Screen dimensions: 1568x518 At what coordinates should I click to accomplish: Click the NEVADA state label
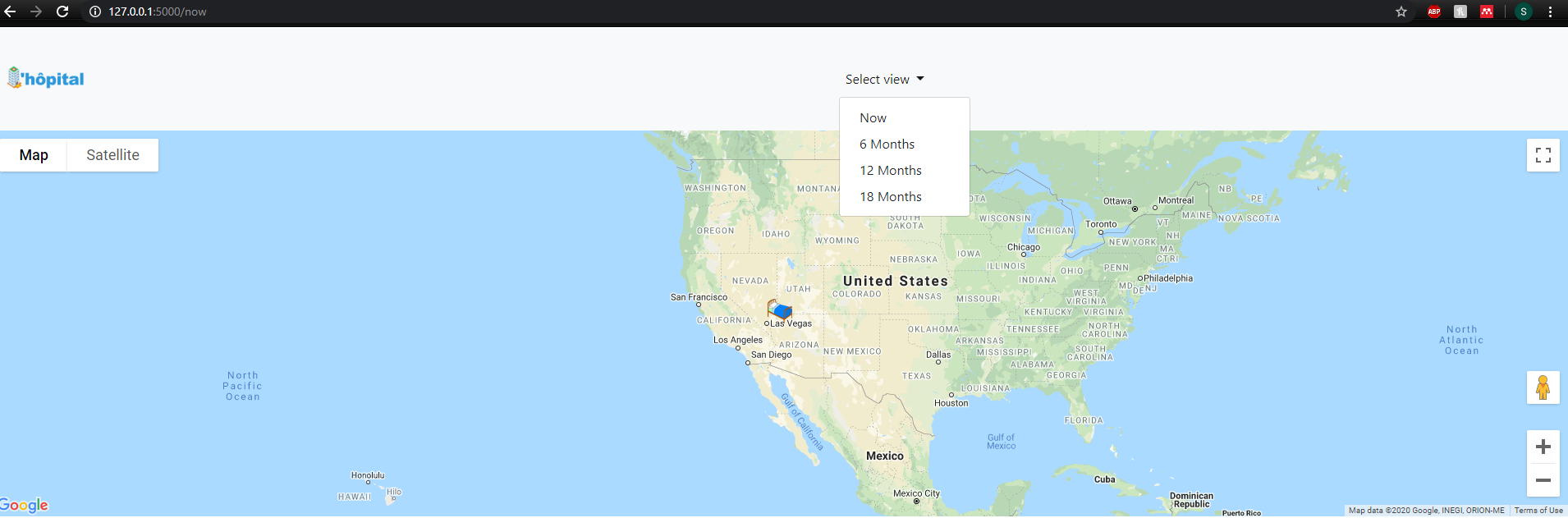pos(750,281)
